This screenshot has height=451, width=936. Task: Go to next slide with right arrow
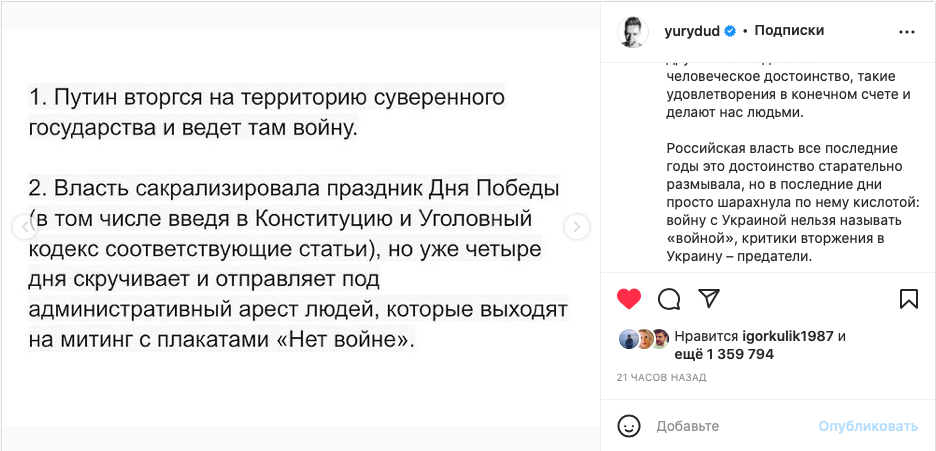[576, 227]
